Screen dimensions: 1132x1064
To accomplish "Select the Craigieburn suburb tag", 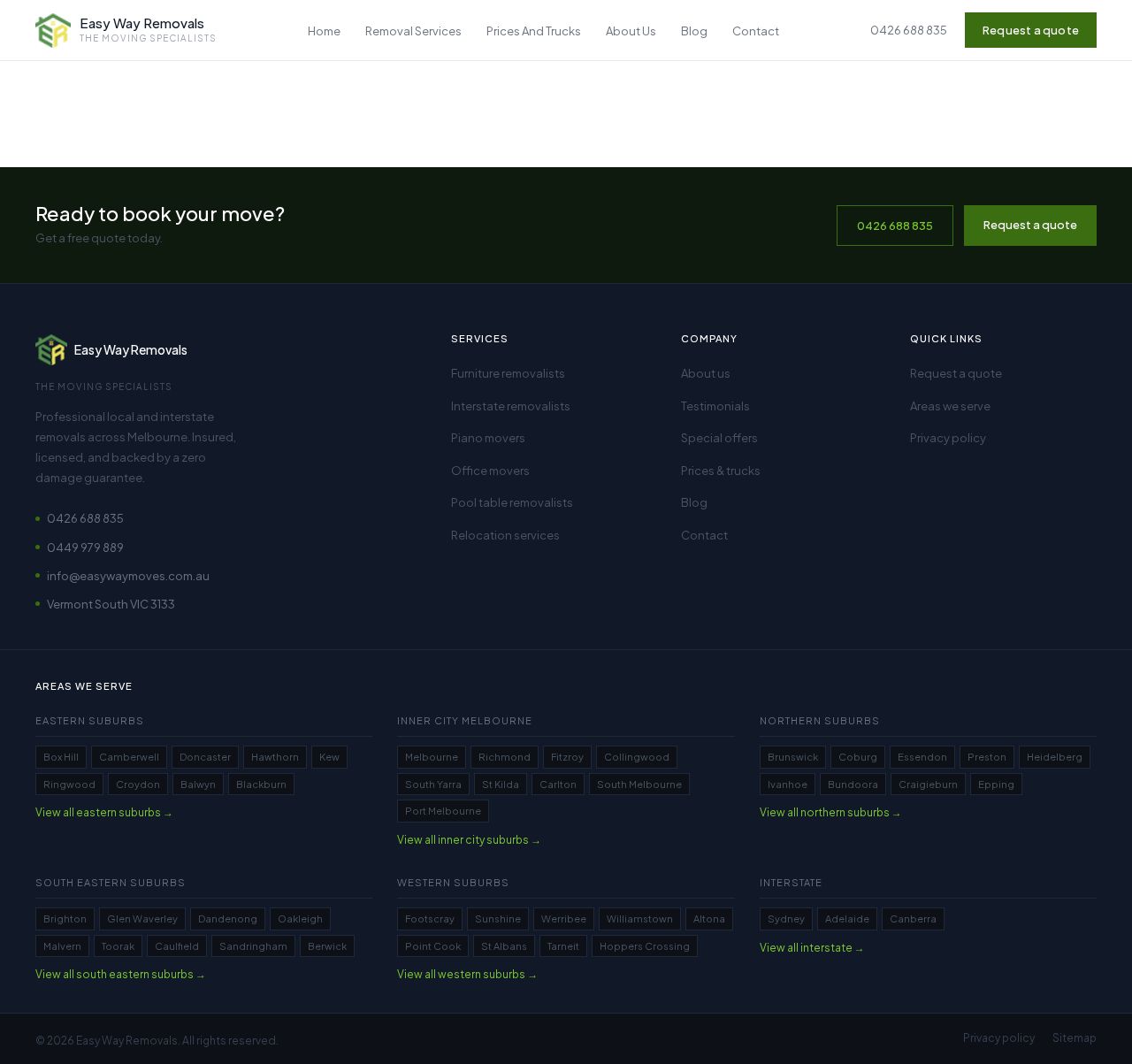I will [928, 785].
